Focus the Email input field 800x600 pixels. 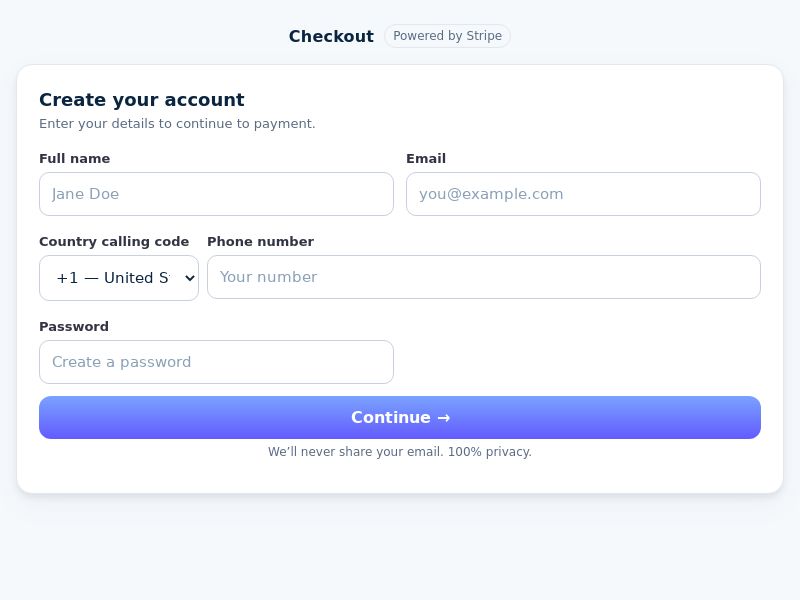point(583,194)
